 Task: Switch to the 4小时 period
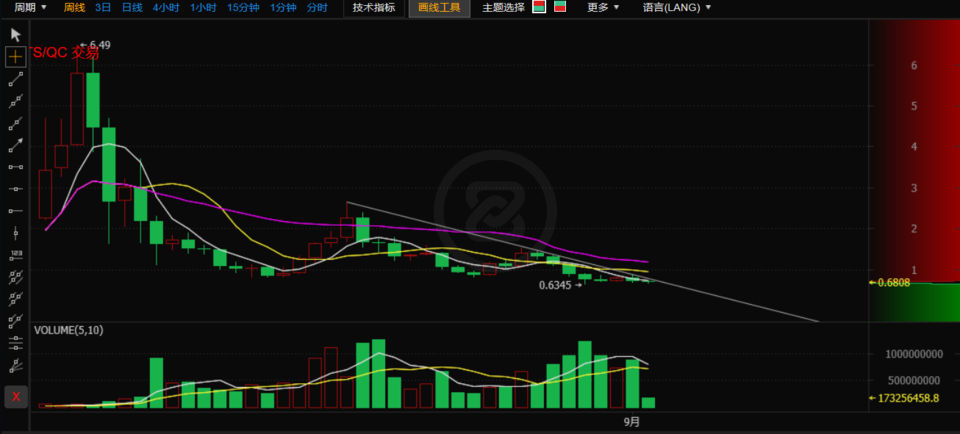(165, 8)
